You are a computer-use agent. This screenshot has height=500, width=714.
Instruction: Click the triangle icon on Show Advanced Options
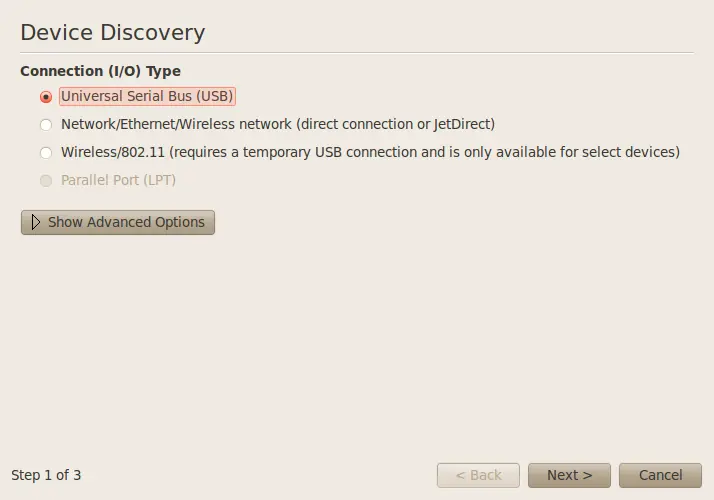[36, 222]
